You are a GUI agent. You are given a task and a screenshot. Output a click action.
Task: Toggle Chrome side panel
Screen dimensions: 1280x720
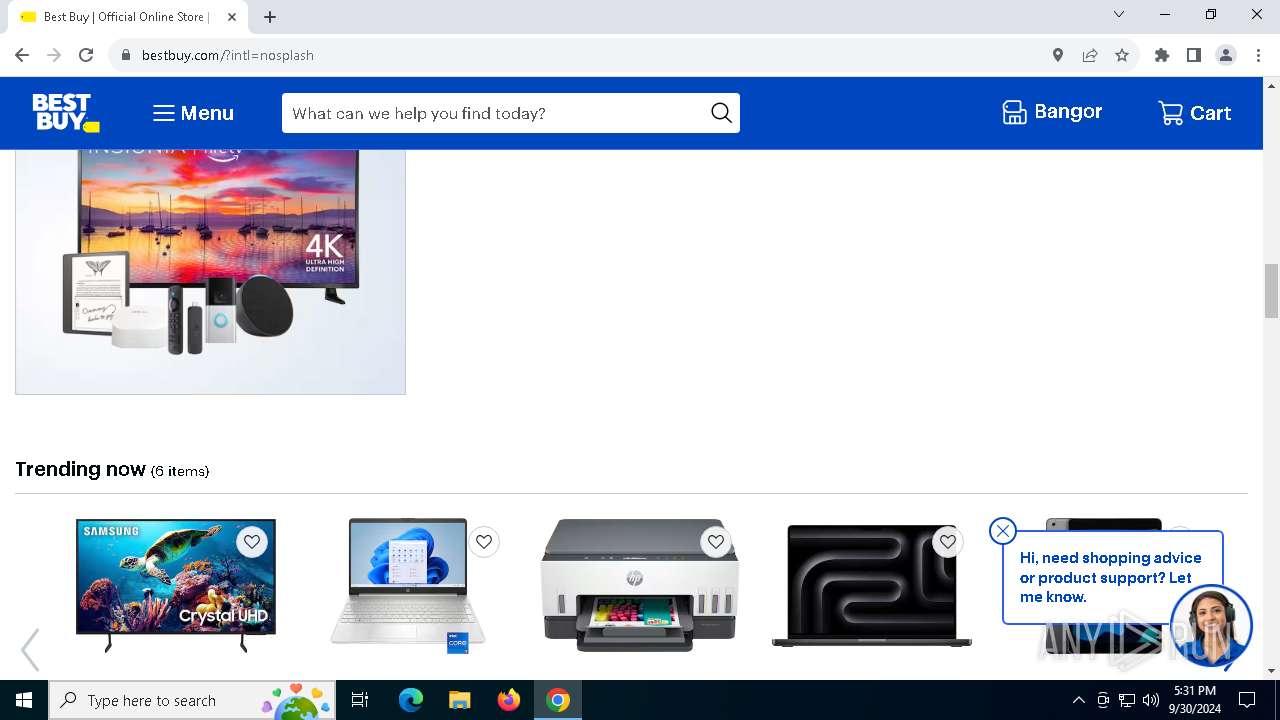point(1194,55)
